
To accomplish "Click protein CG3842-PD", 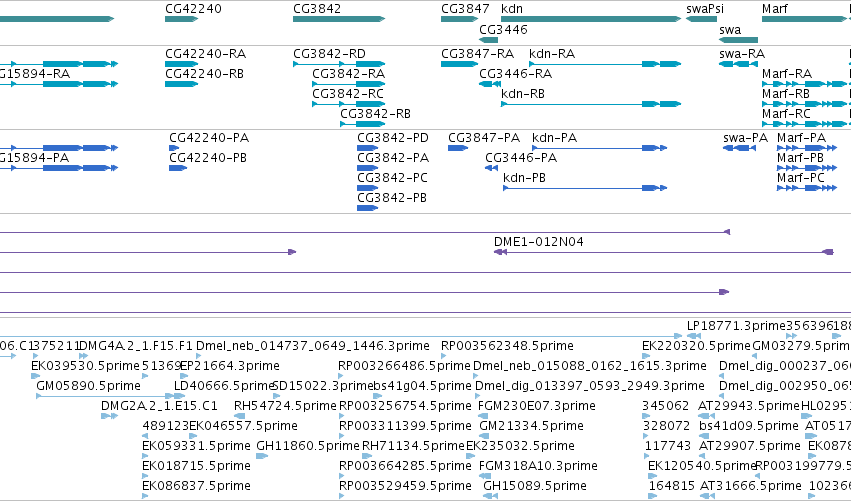I will (x=393, y=138).
